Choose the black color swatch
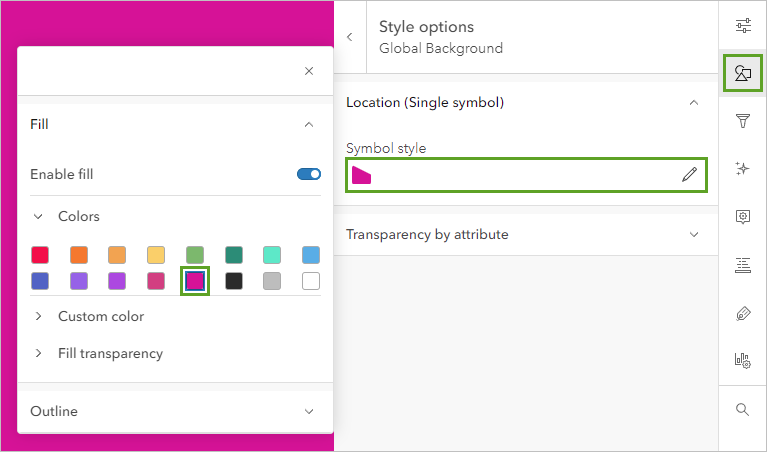The height and width of the screenshot is (452, 767). tap(234, 281)
